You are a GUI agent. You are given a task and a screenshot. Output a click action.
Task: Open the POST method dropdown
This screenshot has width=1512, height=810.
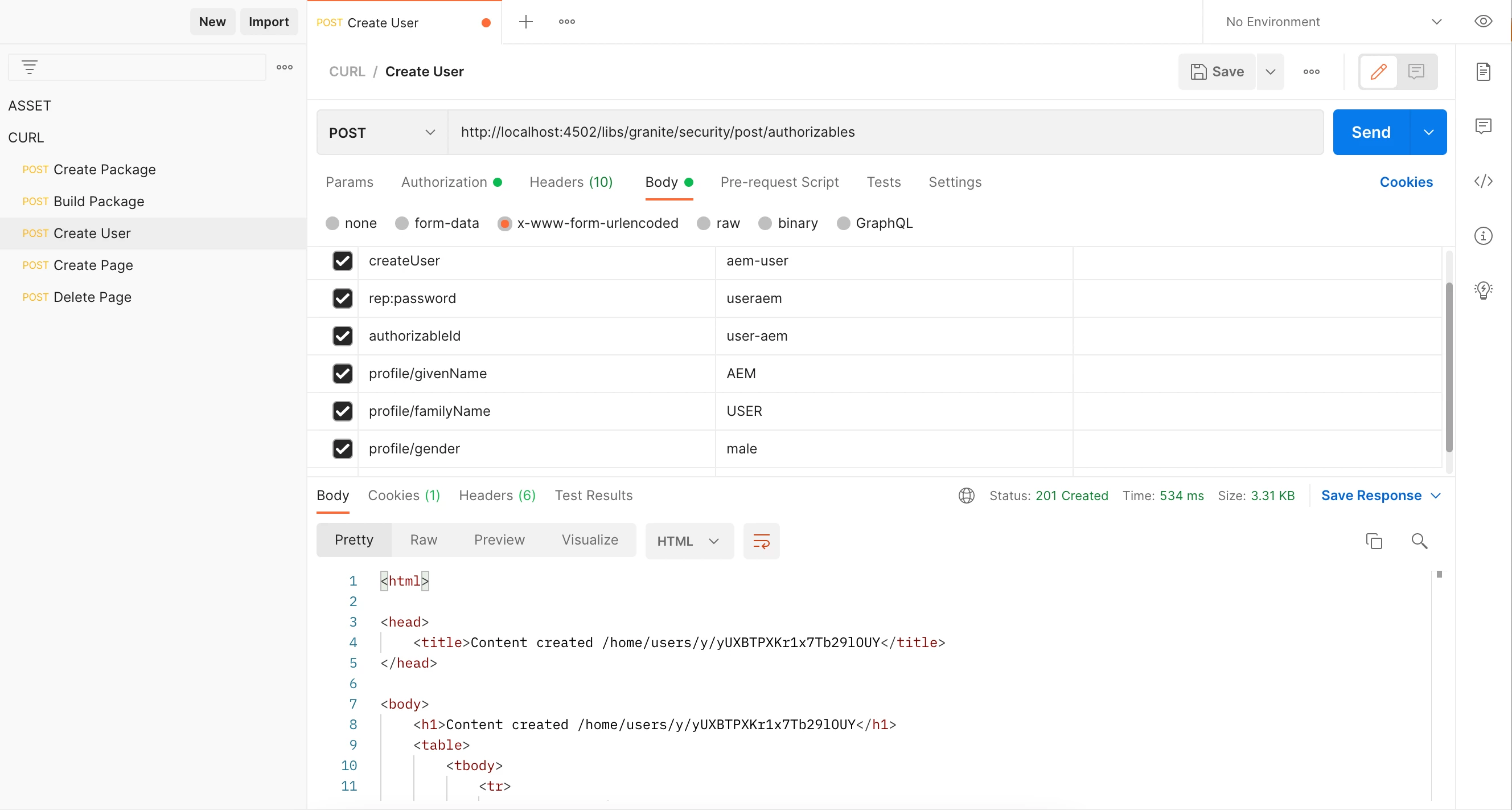click(x=381, y=133)
